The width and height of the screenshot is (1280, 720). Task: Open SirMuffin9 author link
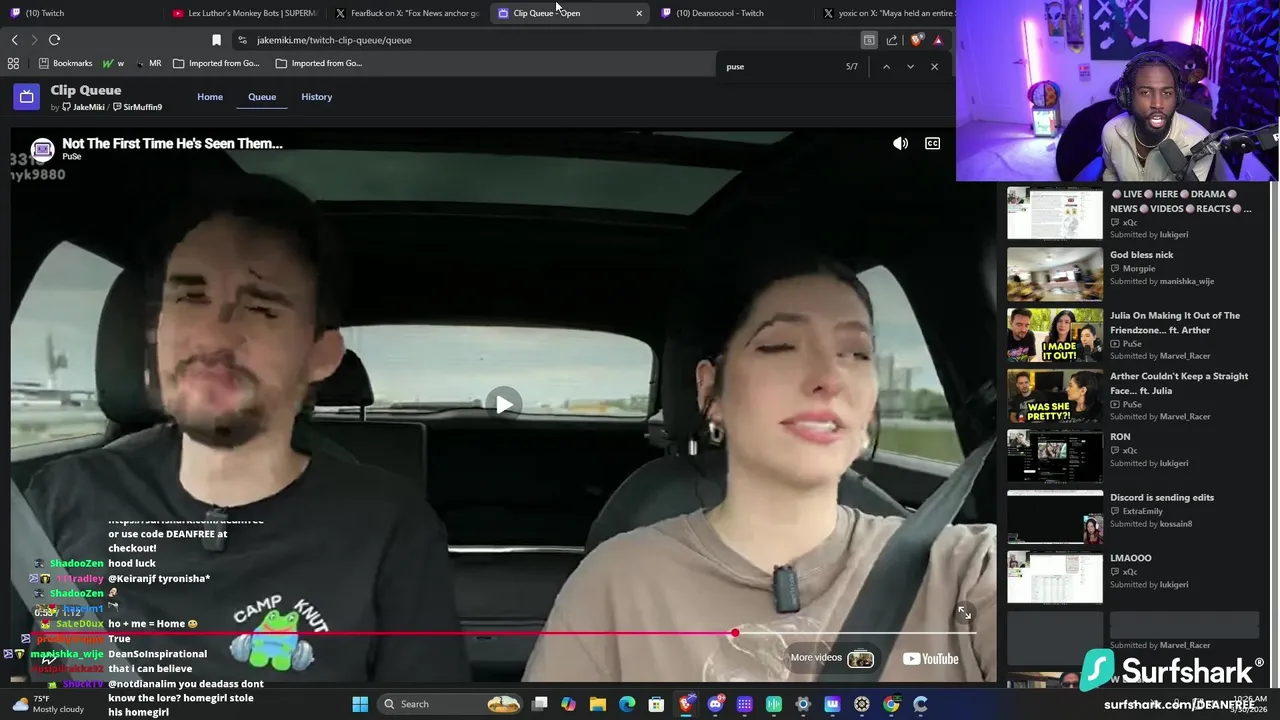click(137, 107)
